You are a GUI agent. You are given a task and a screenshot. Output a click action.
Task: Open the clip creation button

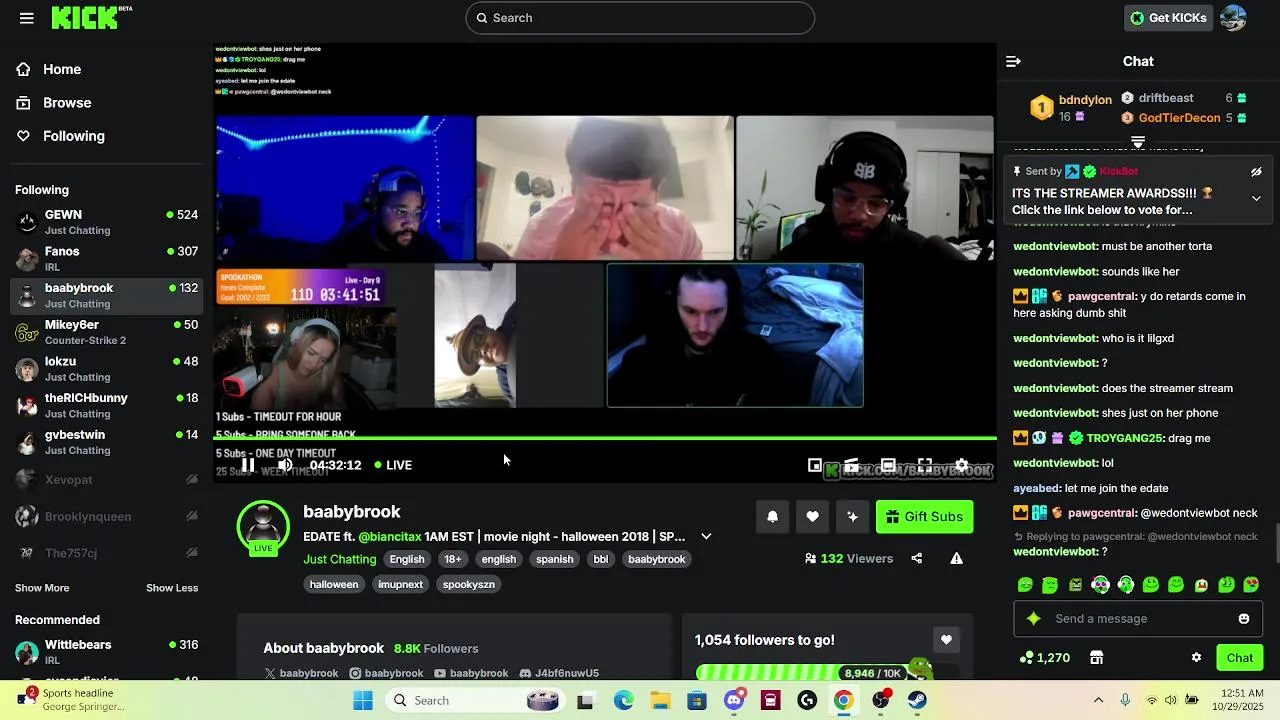[851, 466]
